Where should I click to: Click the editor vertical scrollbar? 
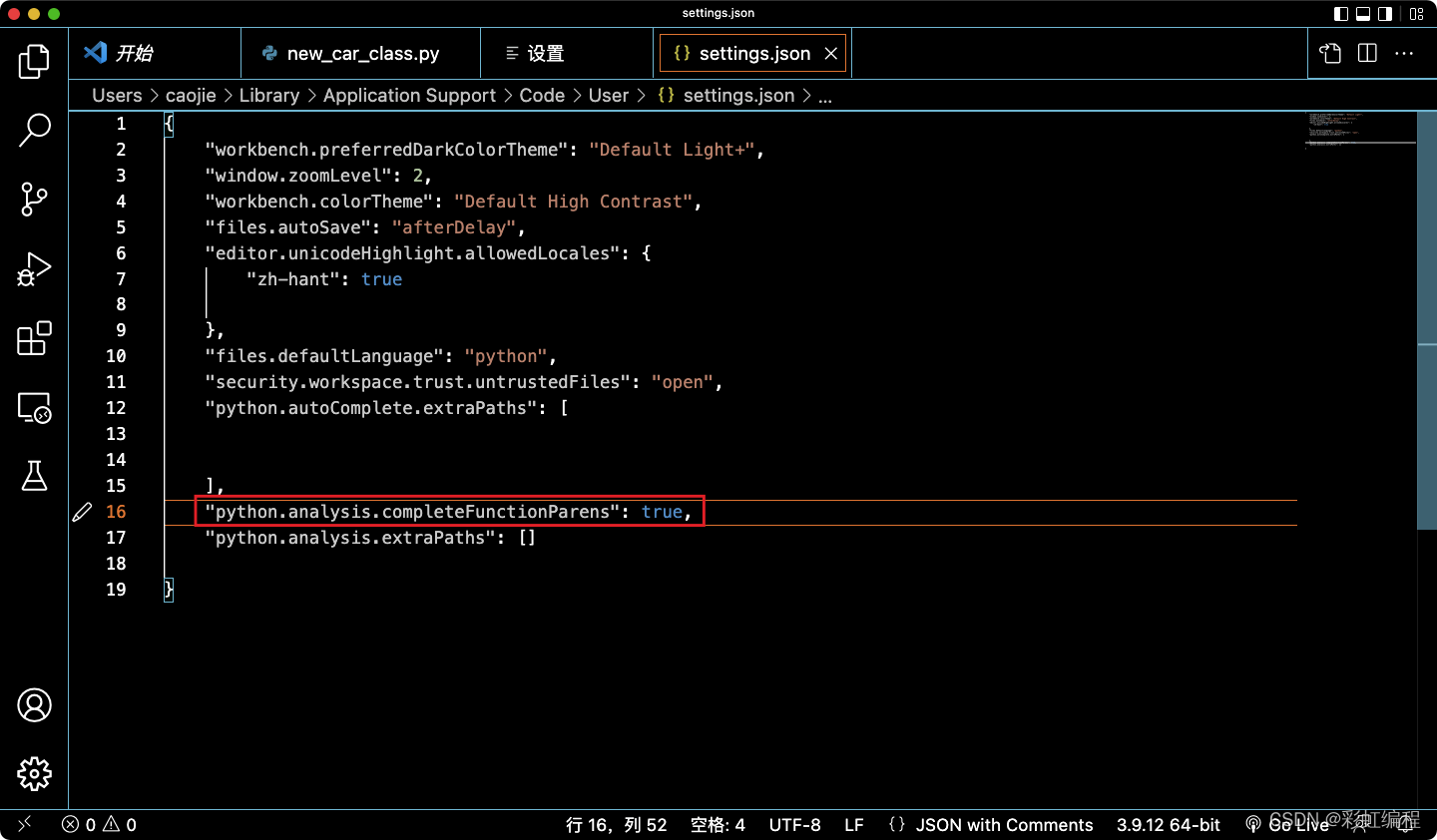[x=1427, y=320]
